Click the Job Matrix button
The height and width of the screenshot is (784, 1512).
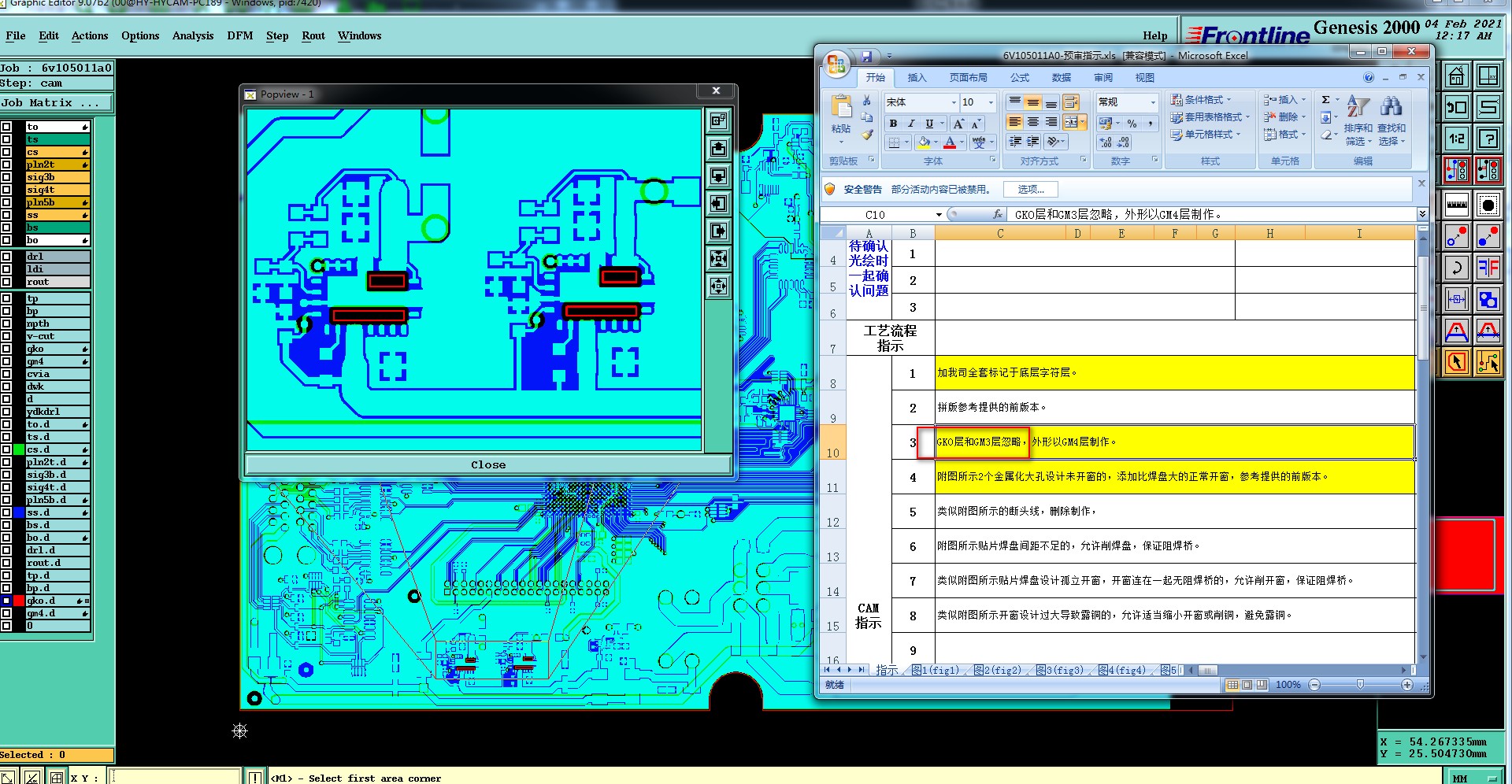56,103
